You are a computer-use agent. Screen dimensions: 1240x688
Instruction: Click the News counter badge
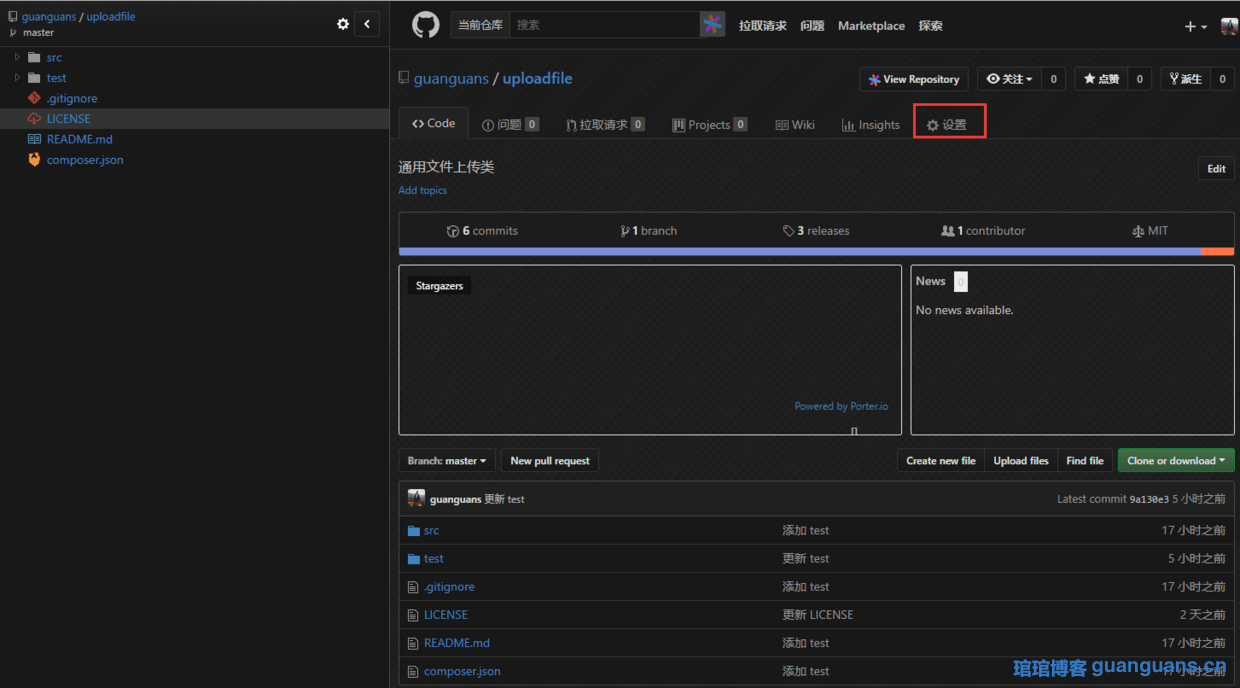[961, 282]
